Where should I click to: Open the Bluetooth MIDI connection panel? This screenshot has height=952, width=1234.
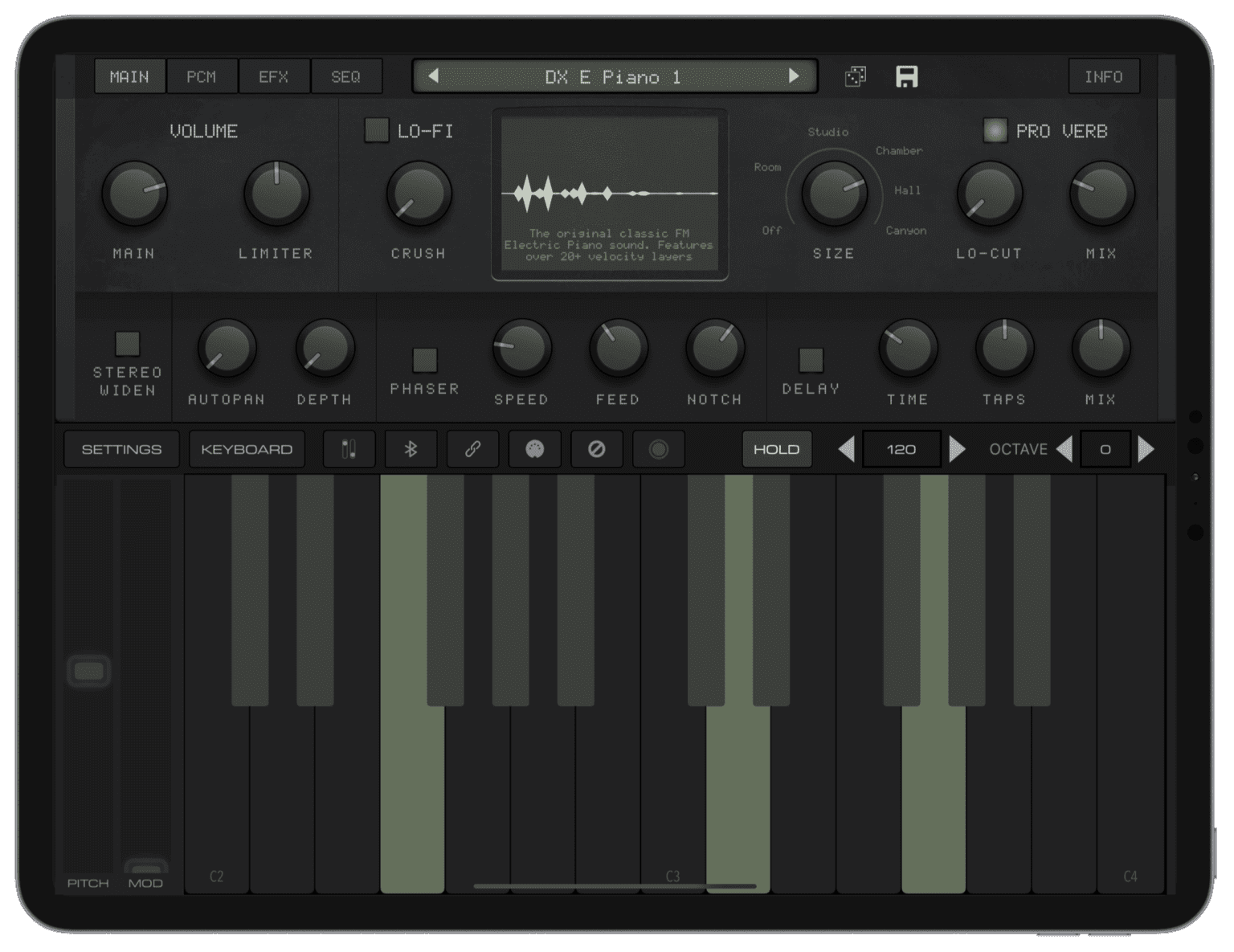pyautogui.click(x=411, y=449)
